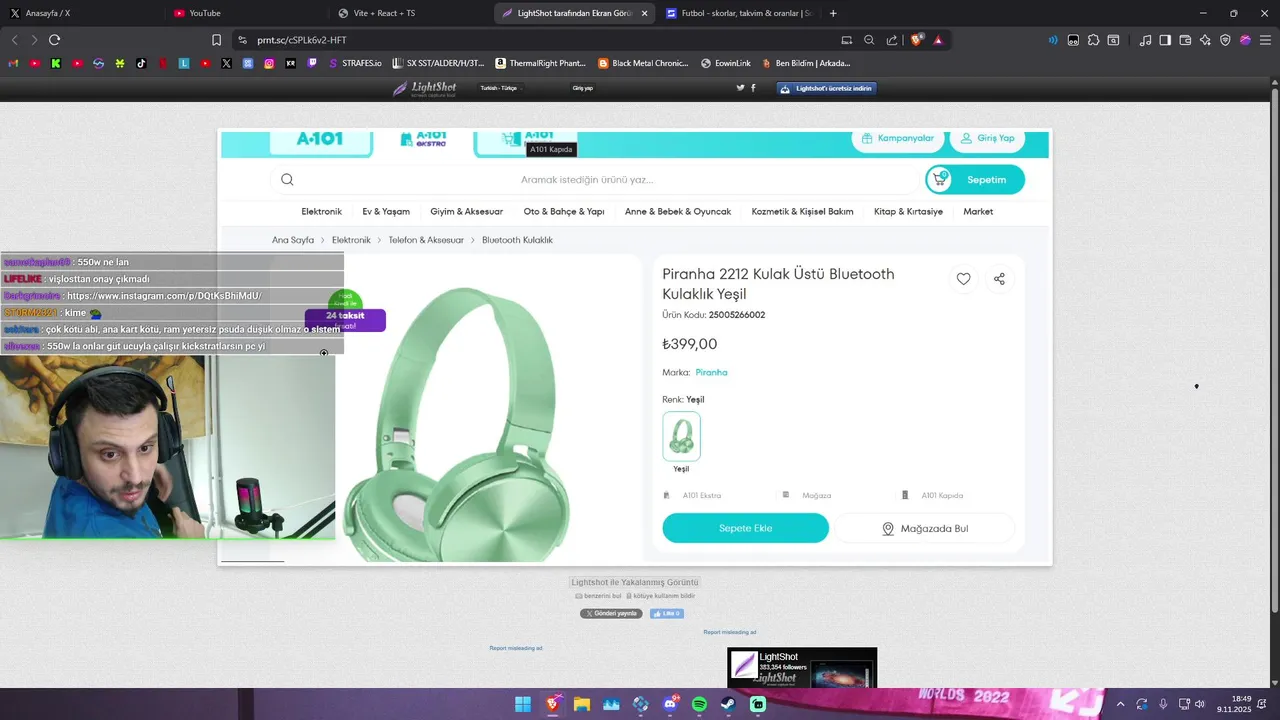Open the Brave Wallet icon

coord(1185,40)
